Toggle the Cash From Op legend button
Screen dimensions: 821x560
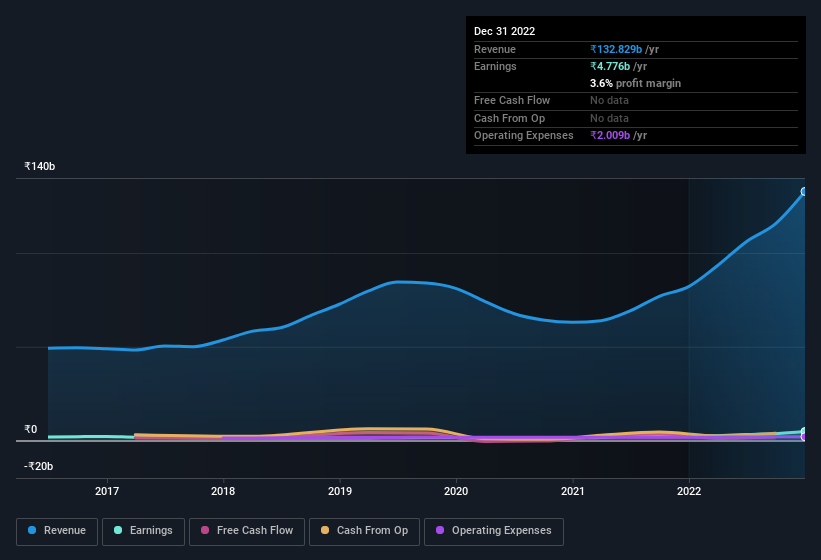(x=364, y=531)
